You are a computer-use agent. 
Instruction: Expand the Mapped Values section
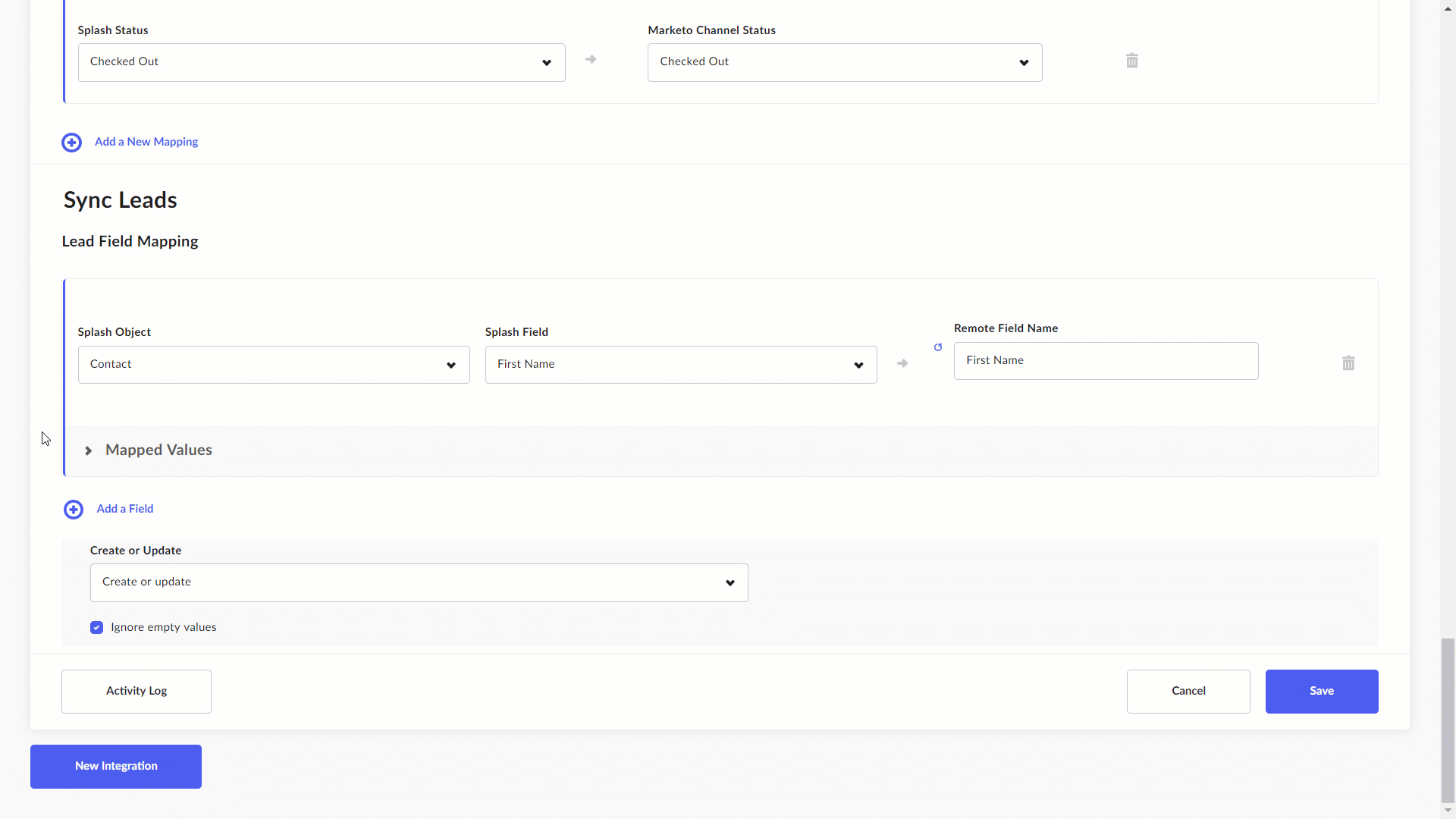89,450
